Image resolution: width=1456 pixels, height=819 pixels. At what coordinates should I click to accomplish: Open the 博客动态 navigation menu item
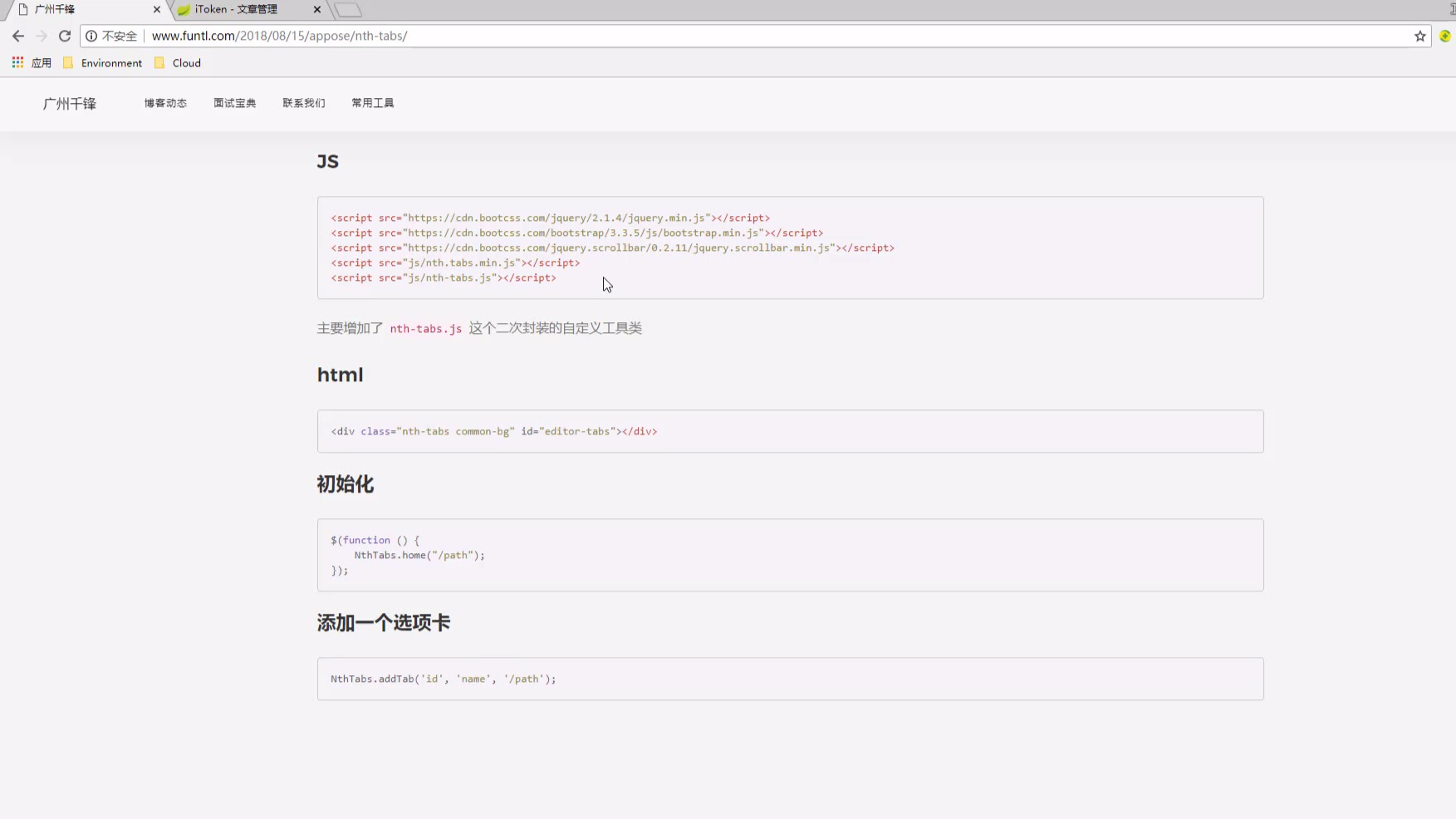pos(165,103)
